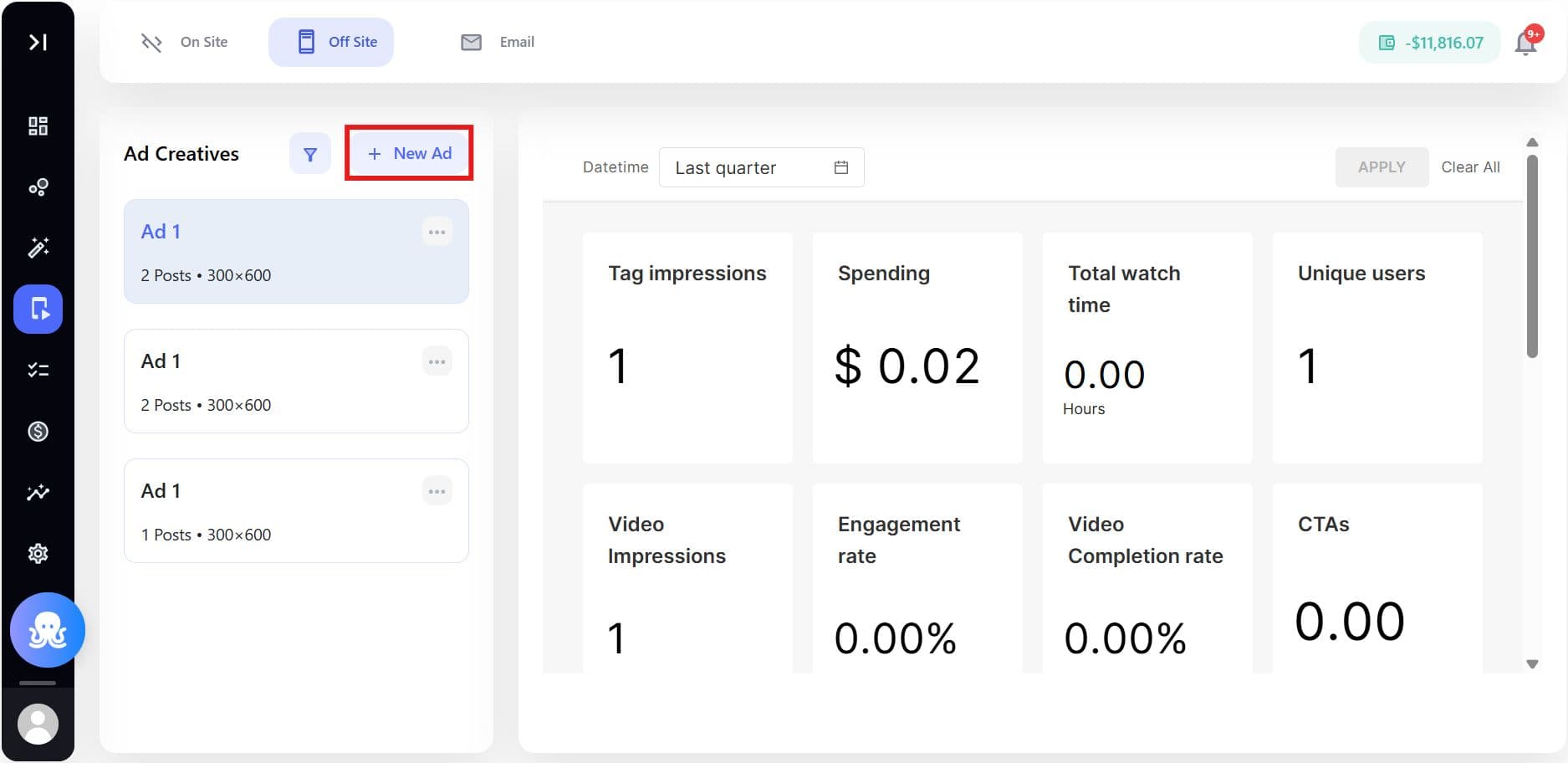
Task: Click Clear All filters
Action: coord(1470,166)
